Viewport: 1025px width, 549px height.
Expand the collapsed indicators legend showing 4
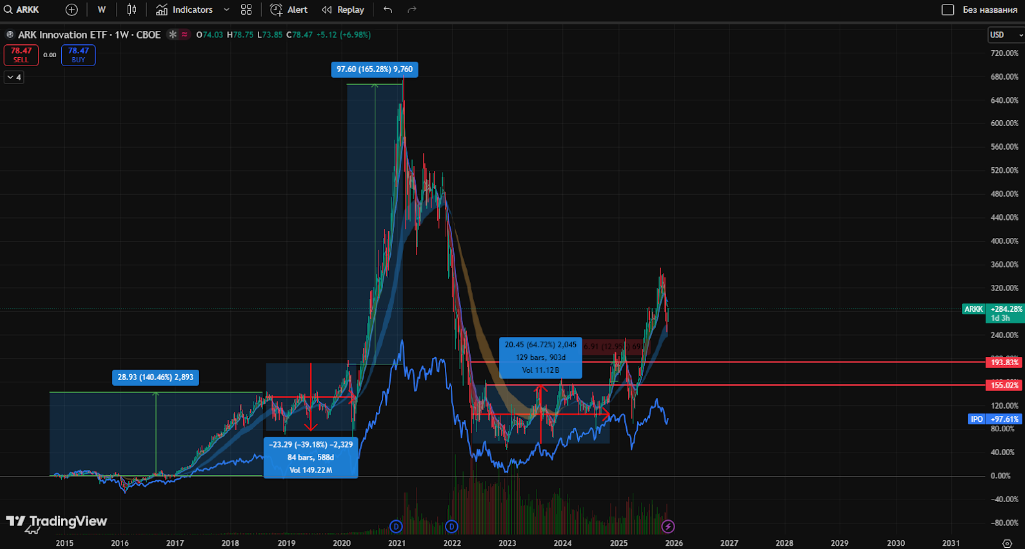14,77
